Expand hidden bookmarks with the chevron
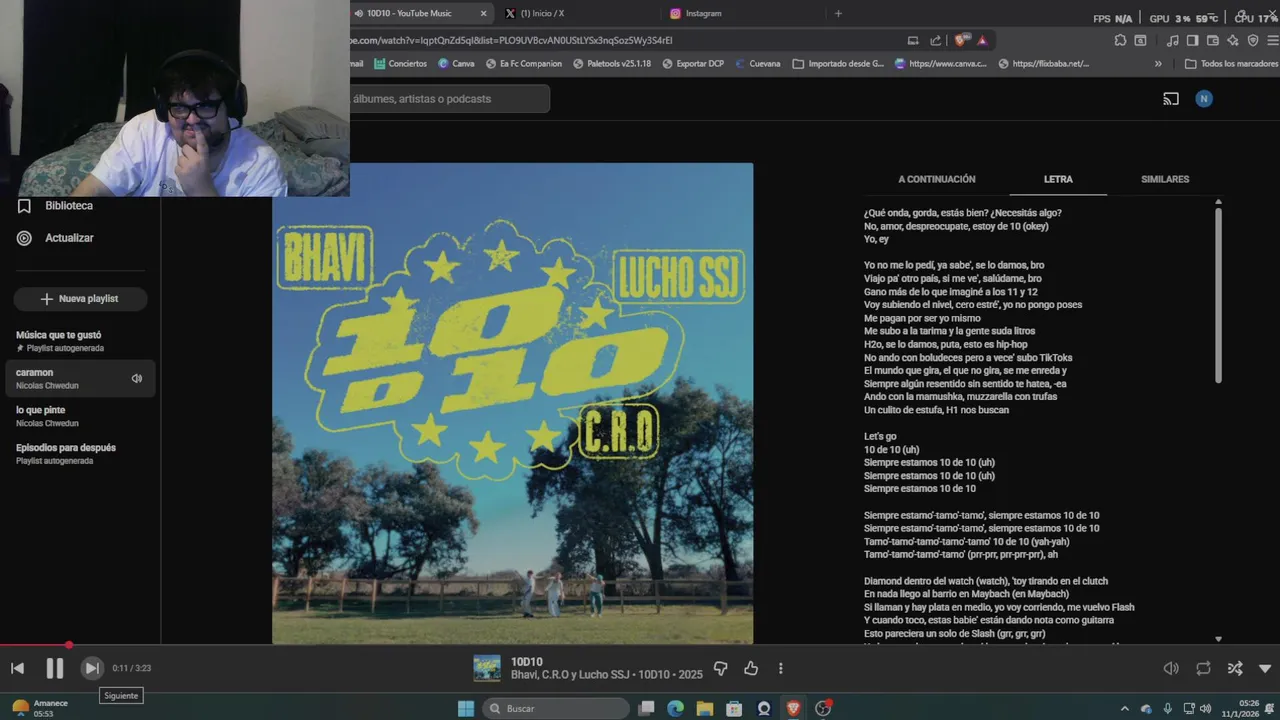The image size is (1280, 720). click(1158, 64)
